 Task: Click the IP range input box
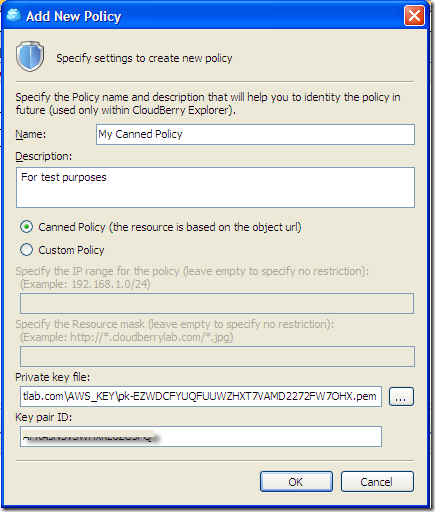(x=217, y=303)
